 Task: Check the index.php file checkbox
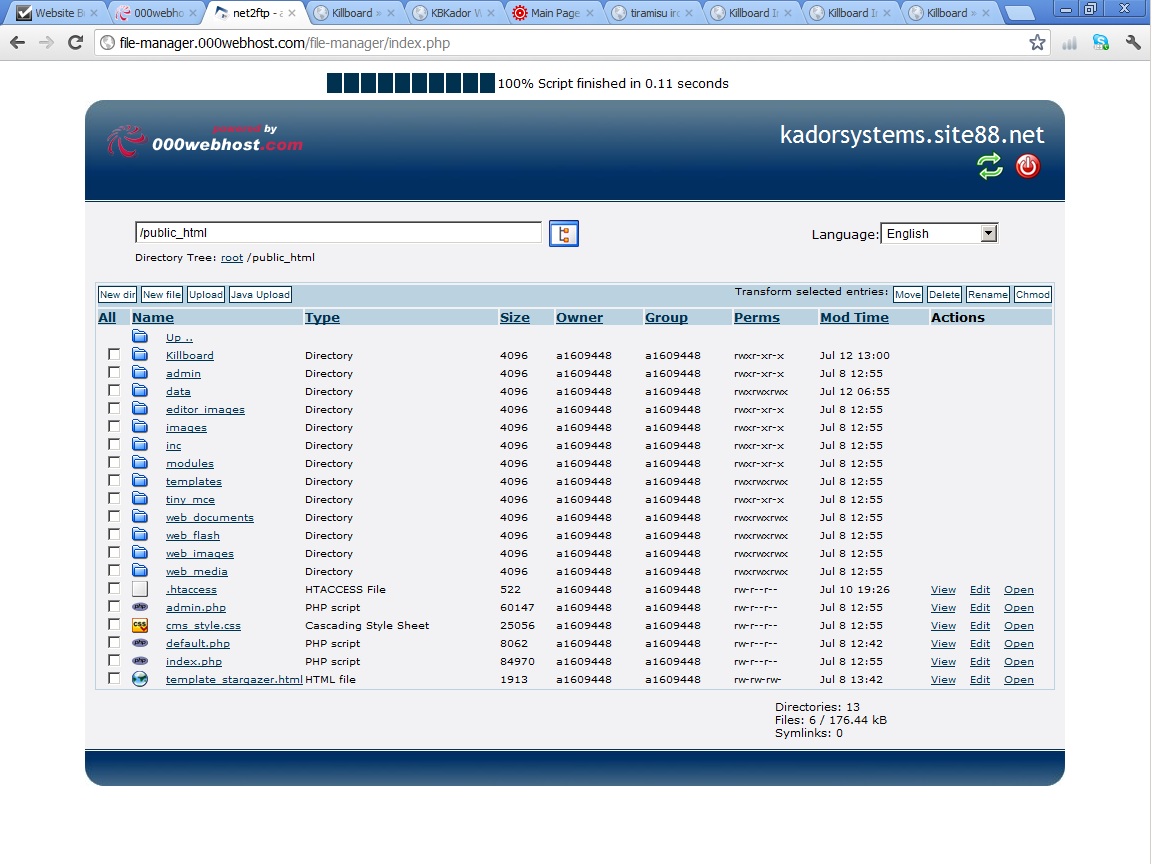(114, 660)
